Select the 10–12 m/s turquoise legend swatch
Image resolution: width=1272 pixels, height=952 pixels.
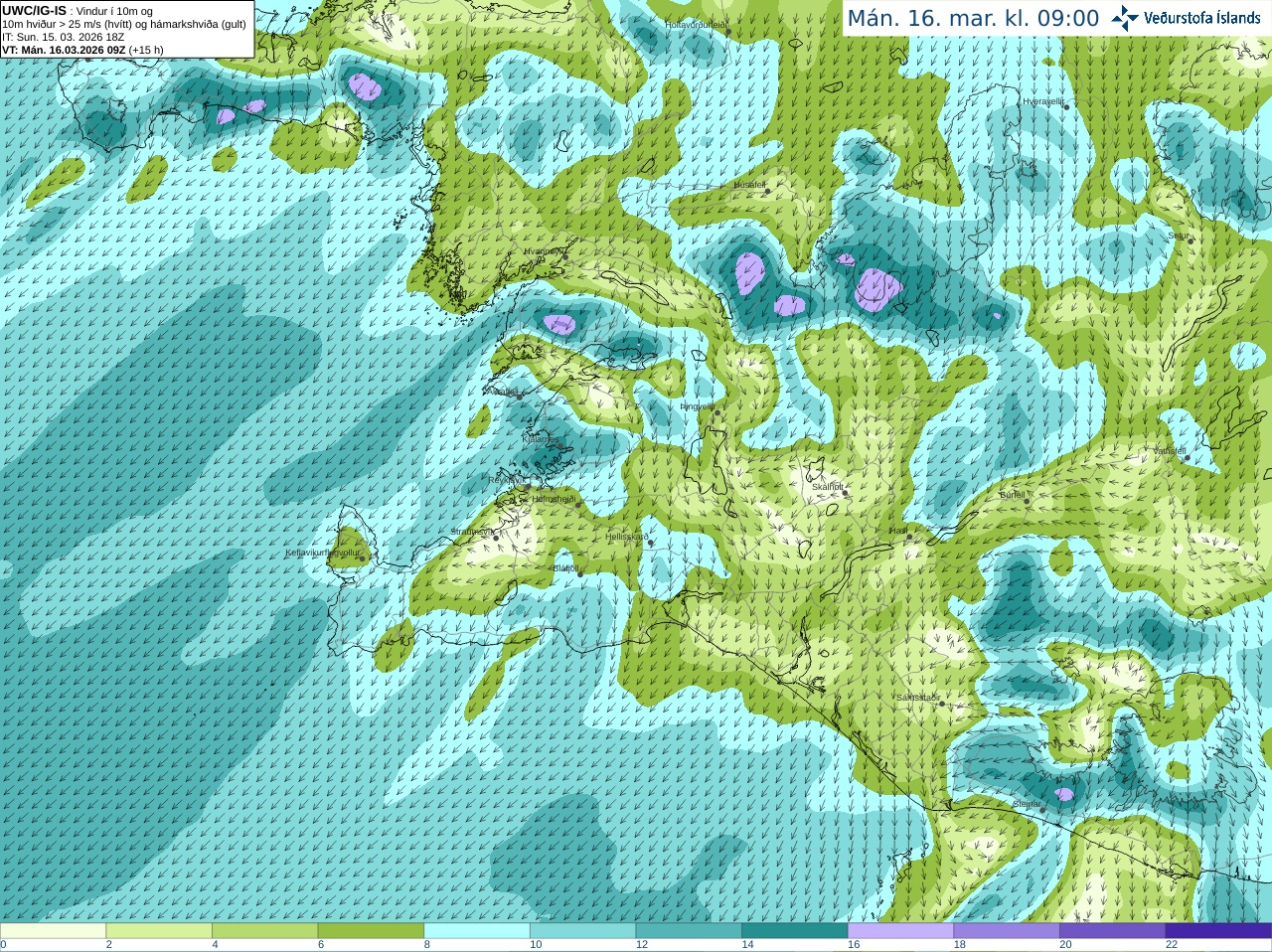coord(583,931)
